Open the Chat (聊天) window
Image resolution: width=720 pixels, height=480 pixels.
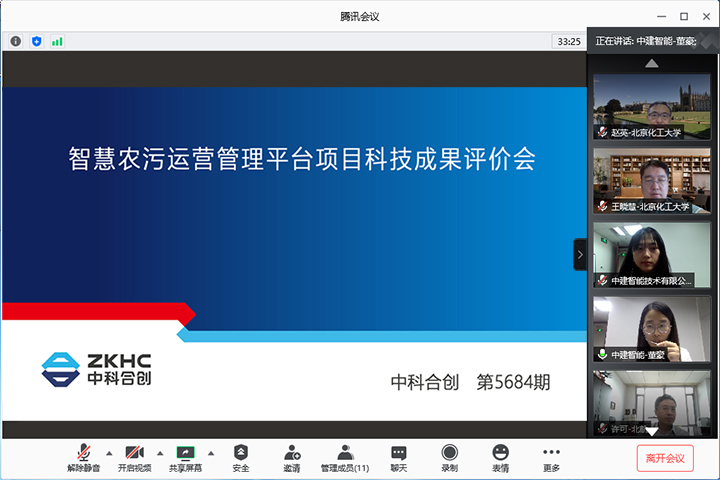coord(399,453)
